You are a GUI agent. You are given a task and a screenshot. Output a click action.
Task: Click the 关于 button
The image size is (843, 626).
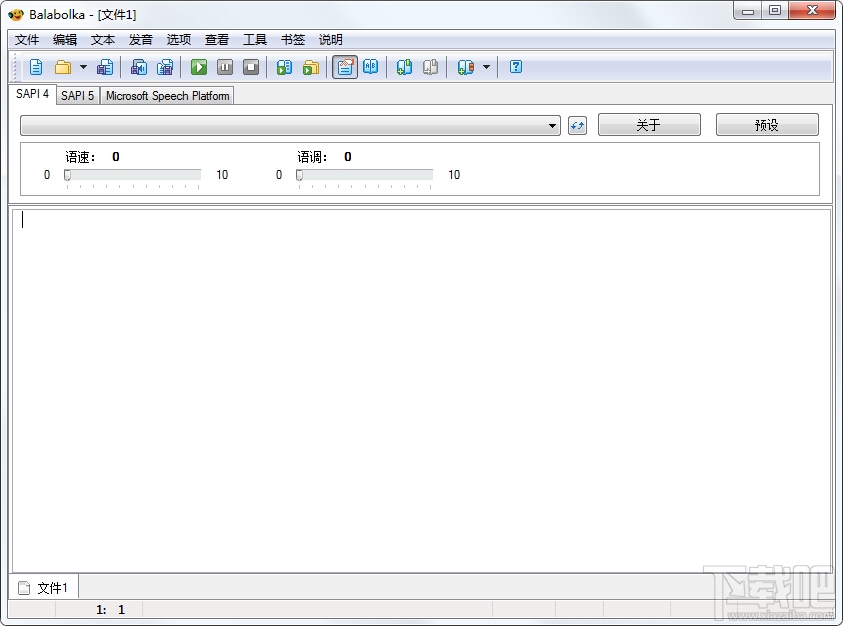(649, 125)
